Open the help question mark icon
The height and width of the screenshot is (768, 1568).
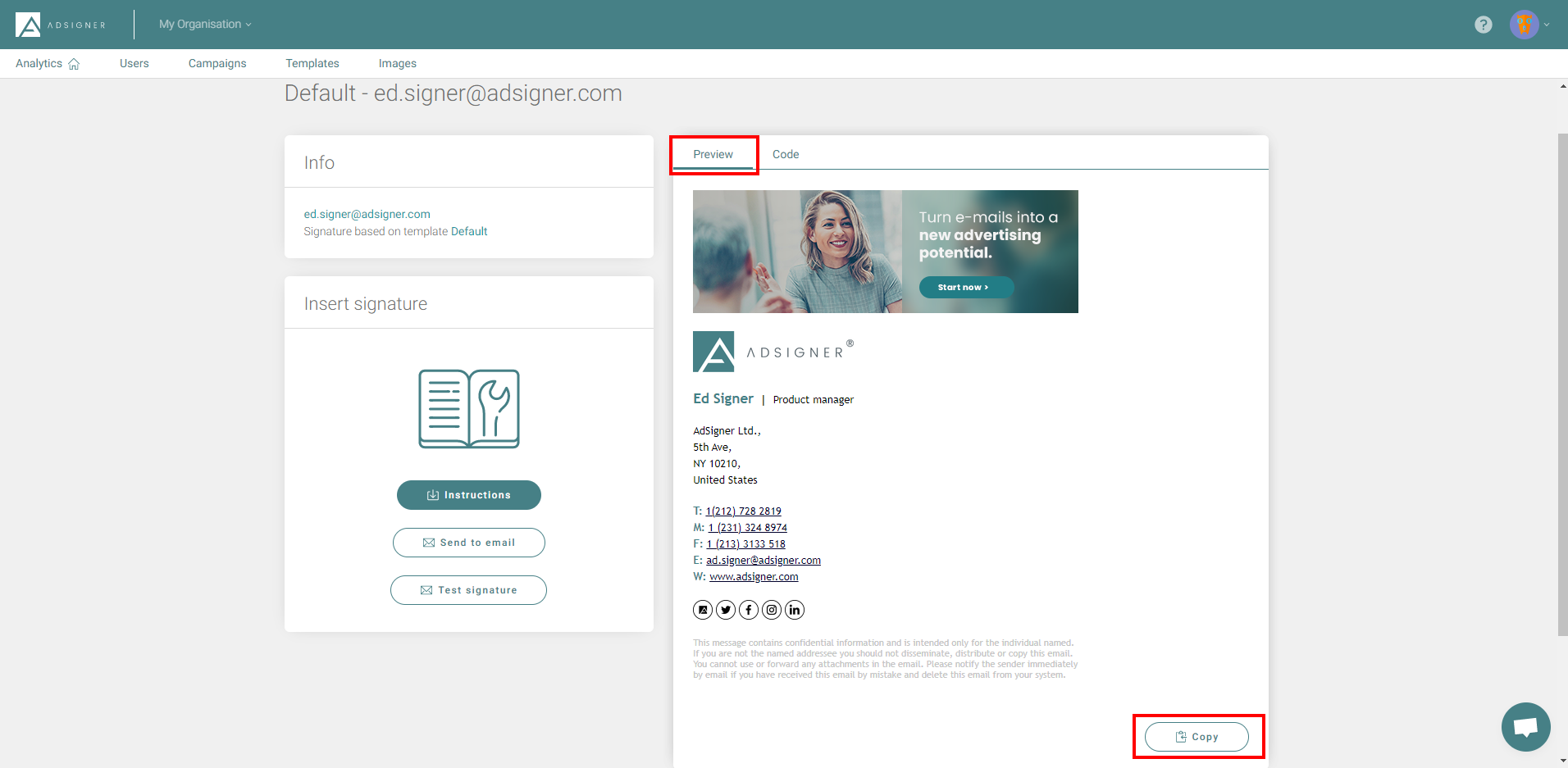(1483, 25)
